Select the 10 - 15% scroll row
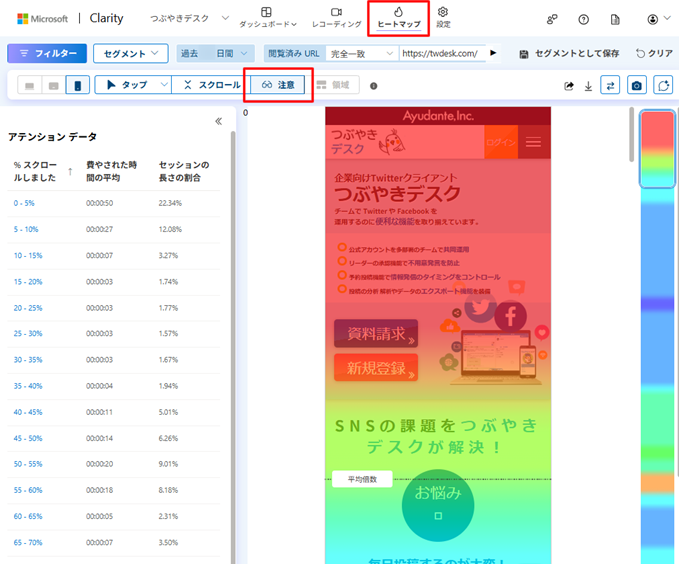 [113, 256]
